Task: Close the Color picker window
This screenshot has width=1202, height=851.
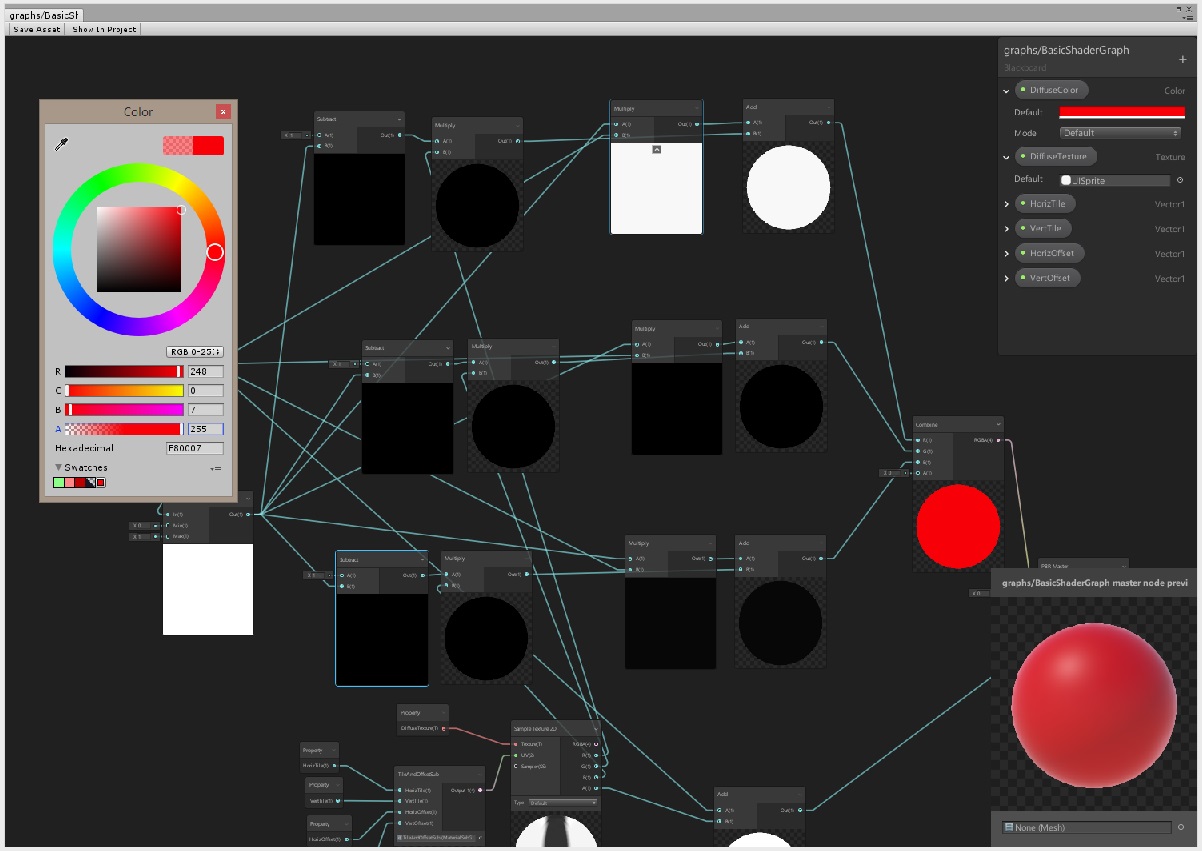Action: coord(222,112)
